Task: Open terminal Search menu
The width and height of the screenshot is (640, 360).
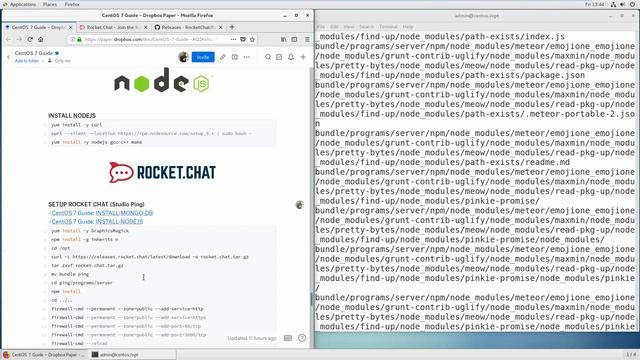Action: coord(367,27)
